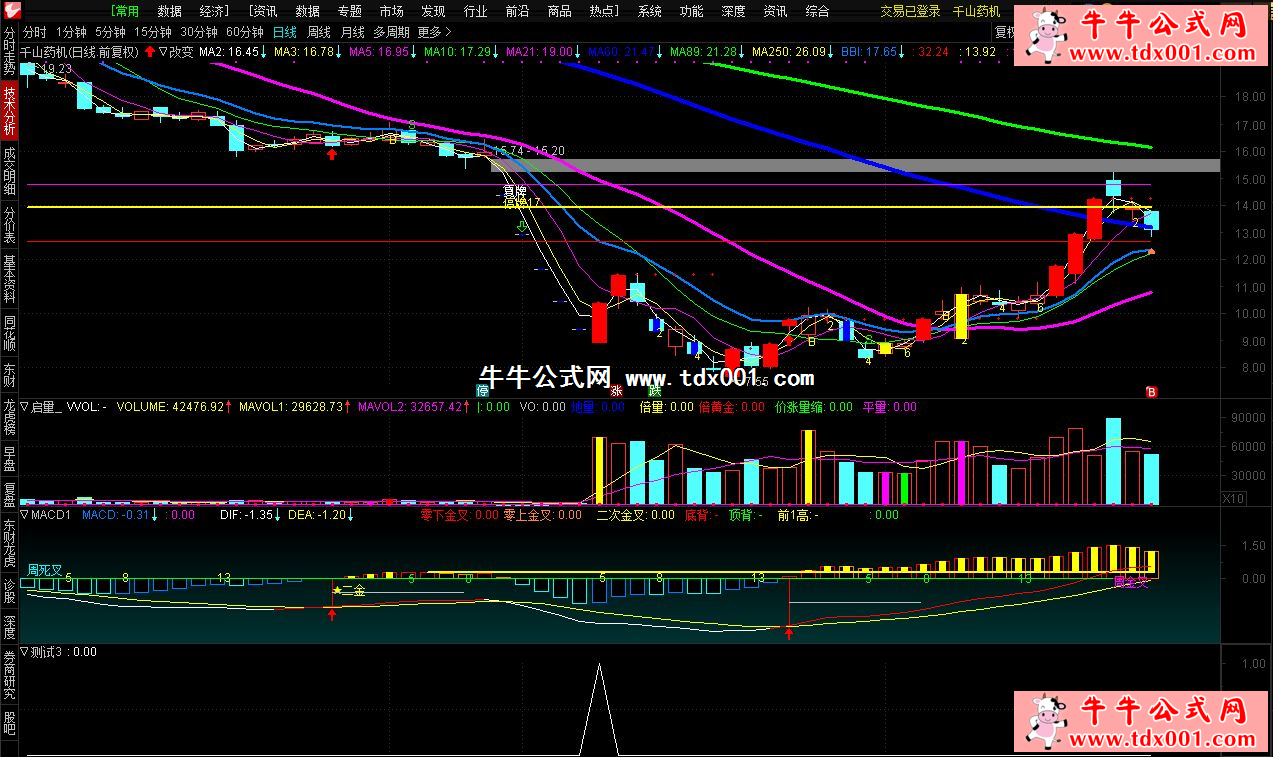Open the 商品 menu
This screenshot has width=1273, height=757.
point(559,11)
